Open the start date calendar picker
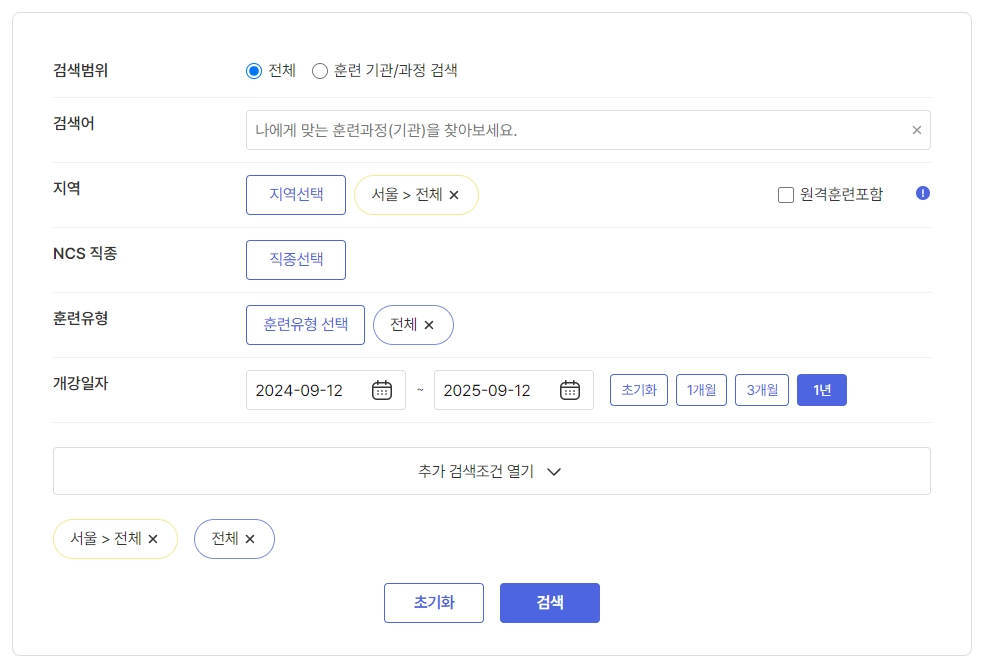The width and height of the screenshot is (982, 669). [383, 390]
